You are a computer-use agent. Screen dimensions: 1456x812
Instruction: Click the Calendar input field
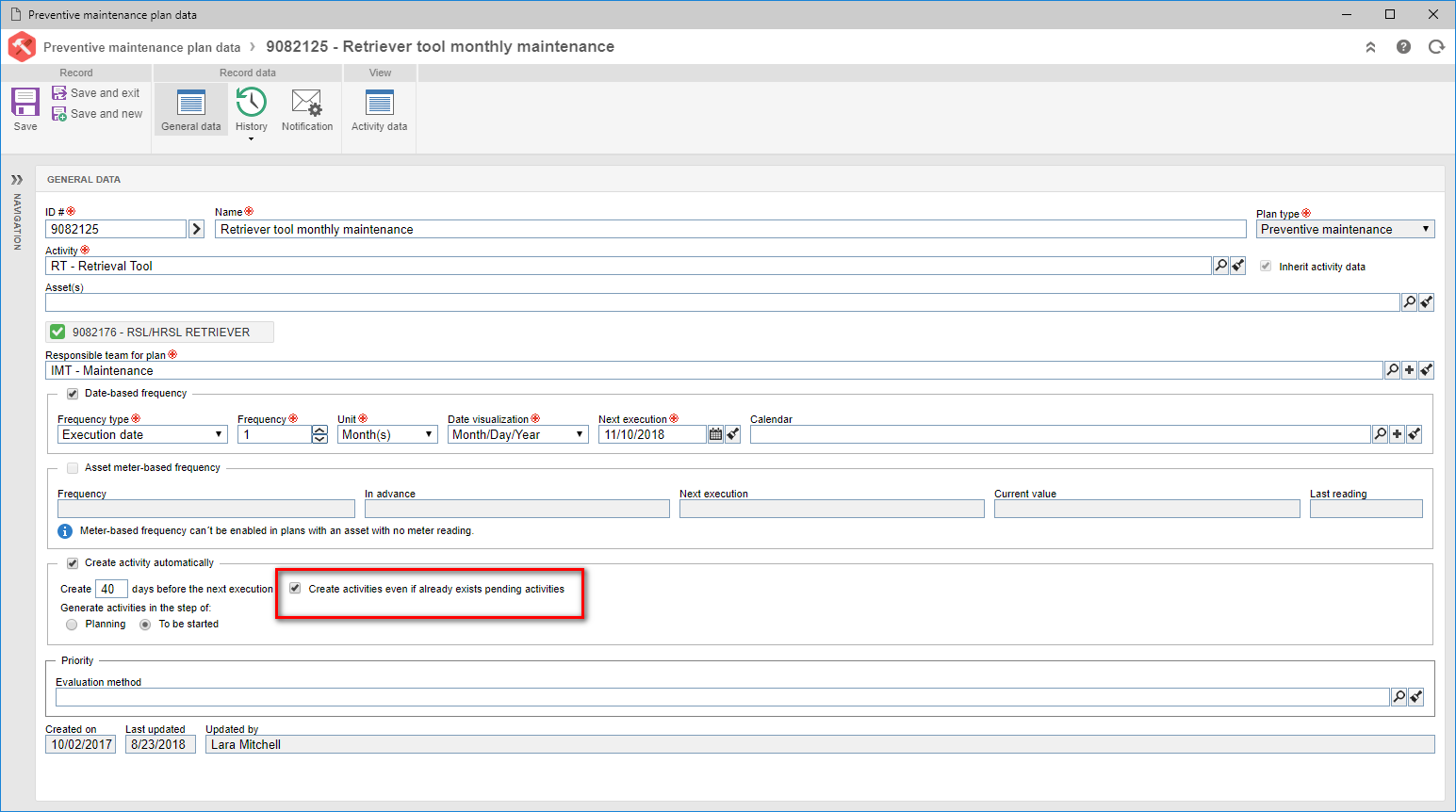coord(1060,434)
